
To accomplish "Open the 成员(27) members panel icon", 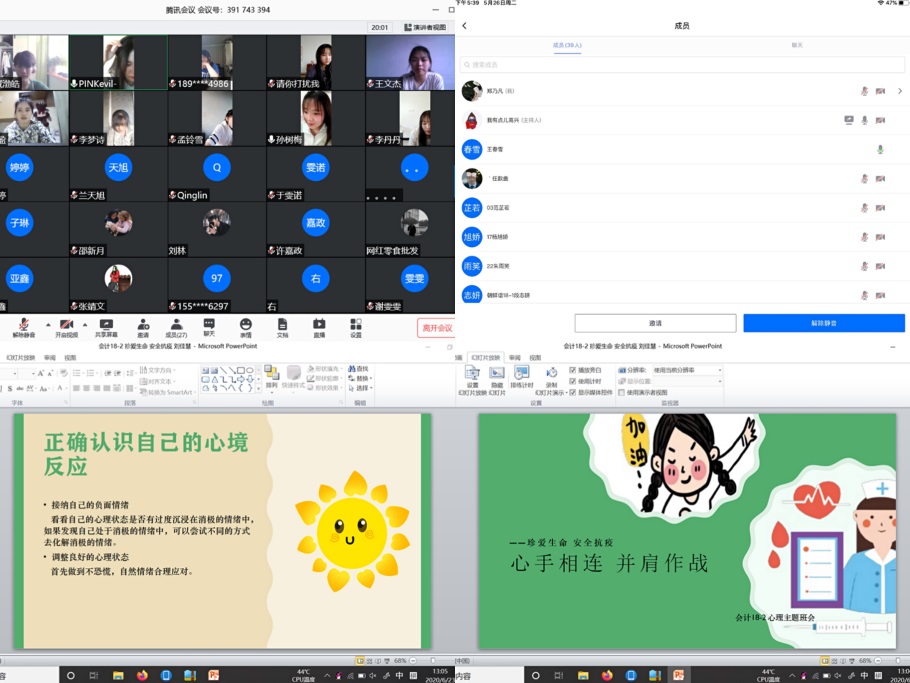I will coord(176,325).
